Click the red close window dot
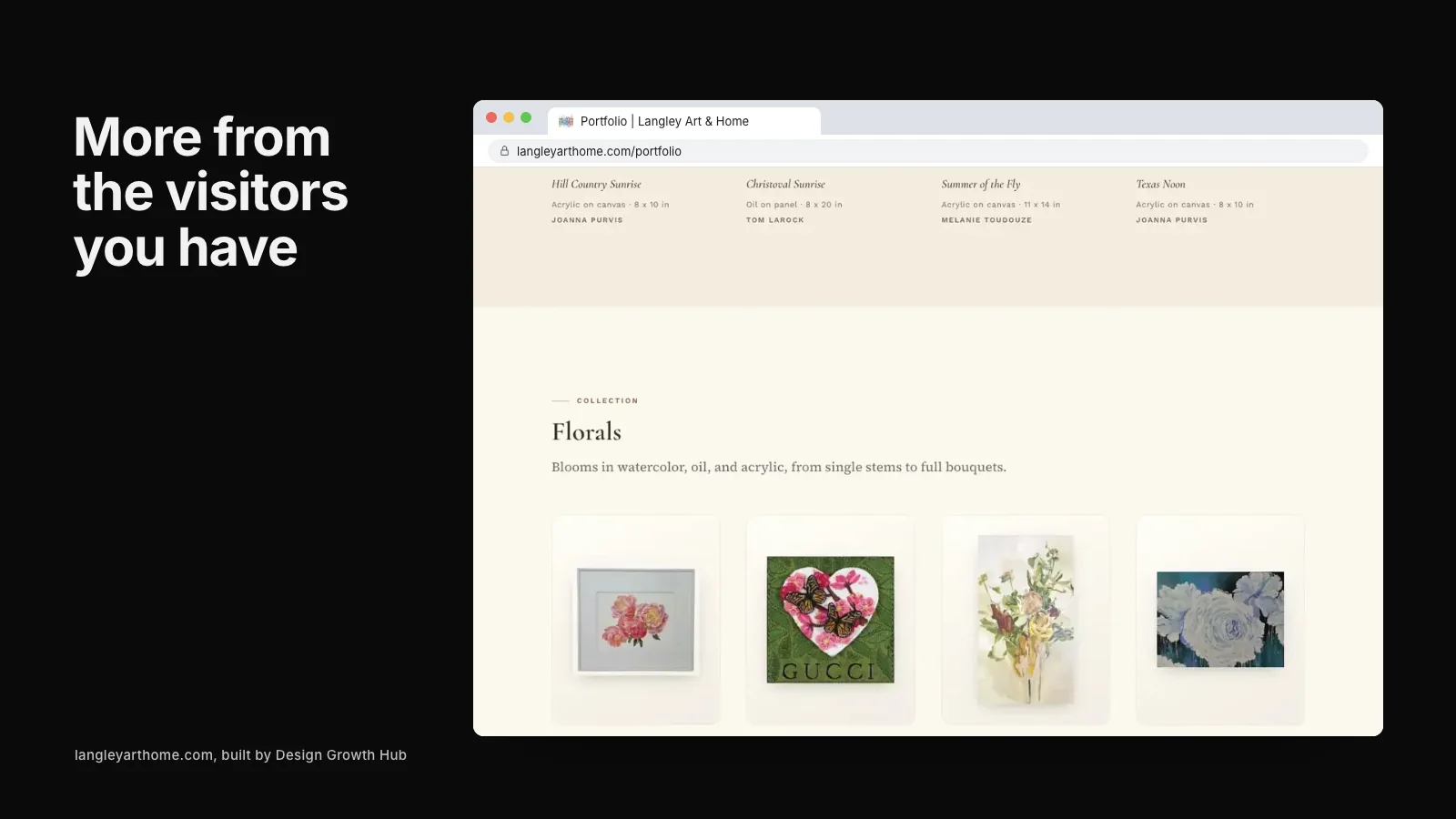Viewport: 1456px width, 819px height. 491,117
